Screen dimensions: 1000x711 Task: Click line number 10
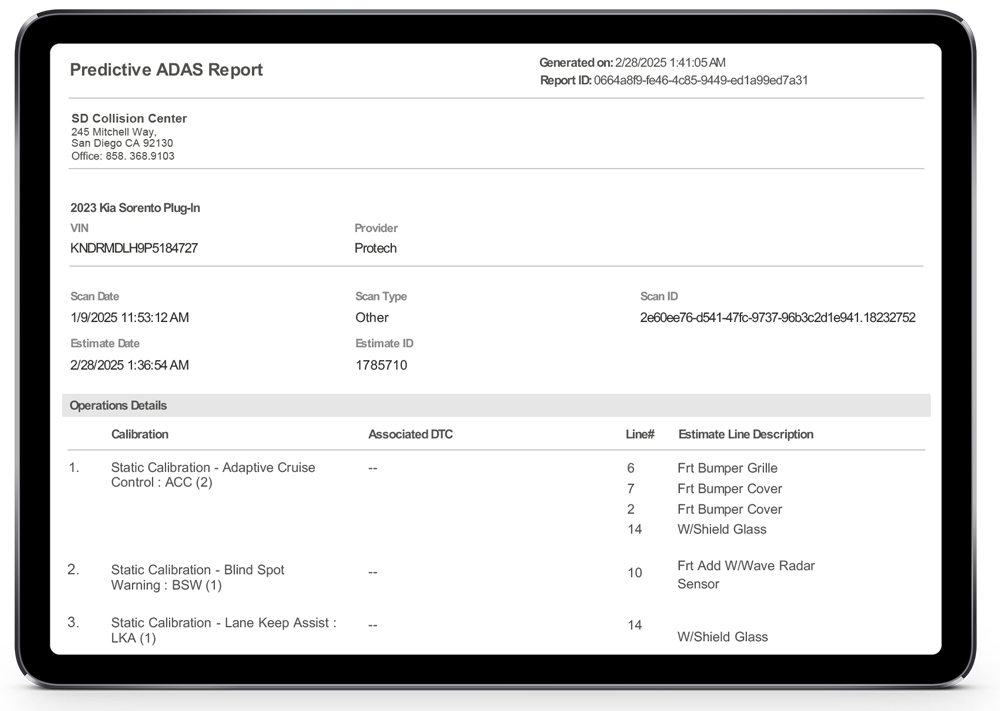click(x=635, y=573)
